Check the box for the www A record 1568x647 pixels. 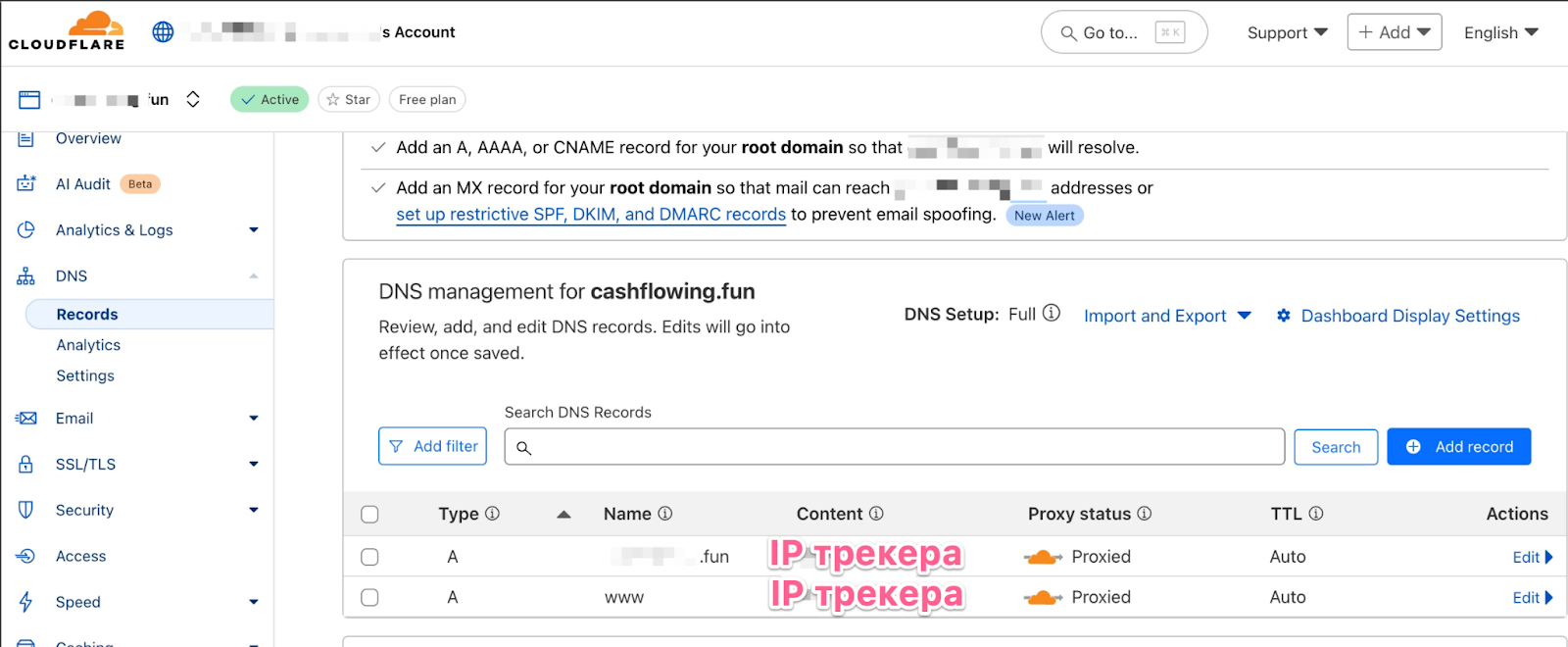[369, 597]
